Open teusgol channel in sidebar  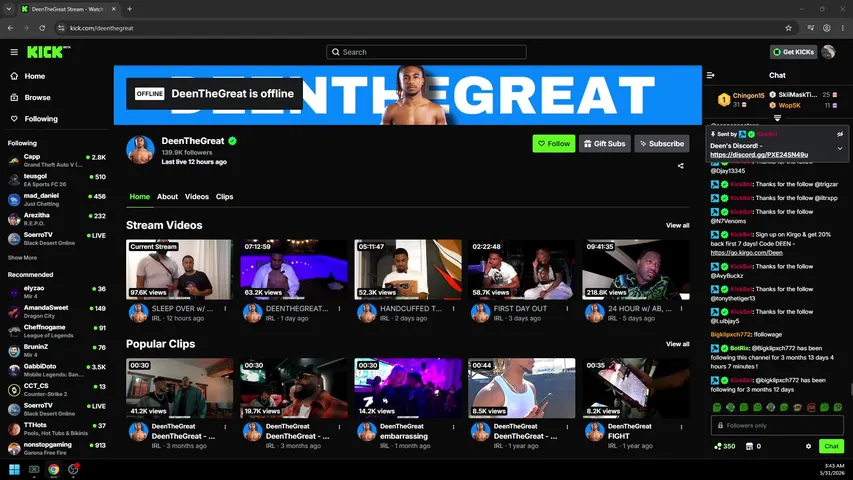[x=57, y=180]
